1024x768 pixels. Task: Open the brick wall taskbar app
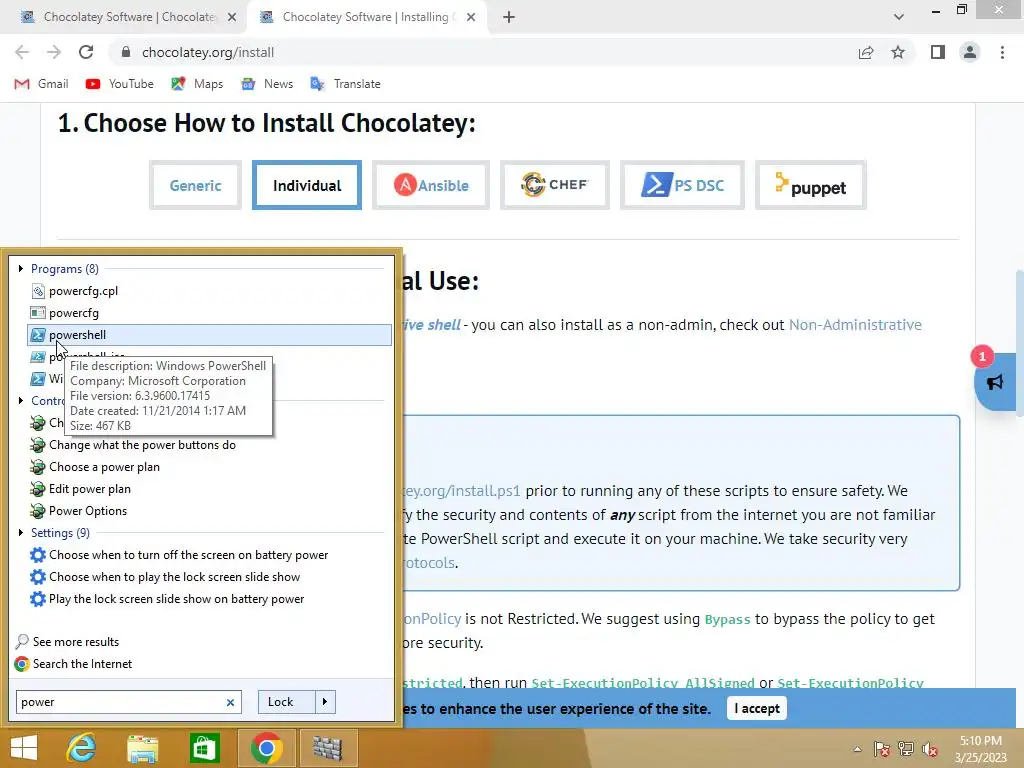click(x=328, y=748)
